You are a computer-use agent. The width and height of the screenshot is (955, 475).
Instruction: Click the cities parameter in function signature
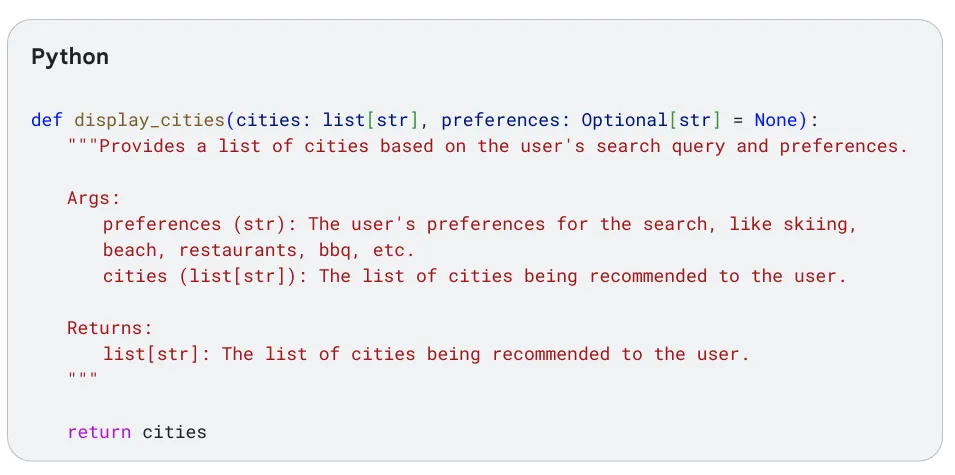click(267, 120)
